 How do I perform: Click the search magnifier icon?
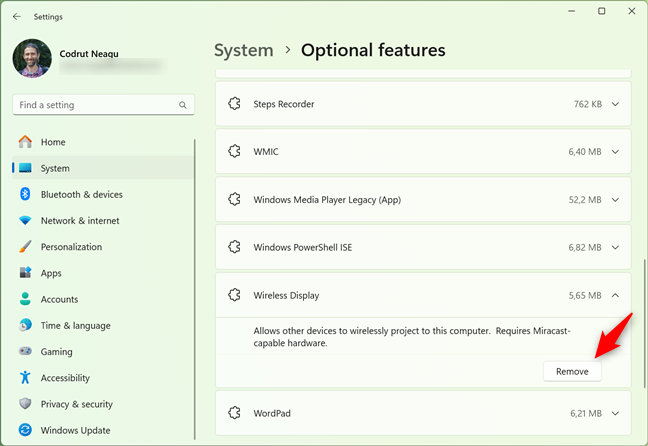pyautogui.click(x=183, y=105)
